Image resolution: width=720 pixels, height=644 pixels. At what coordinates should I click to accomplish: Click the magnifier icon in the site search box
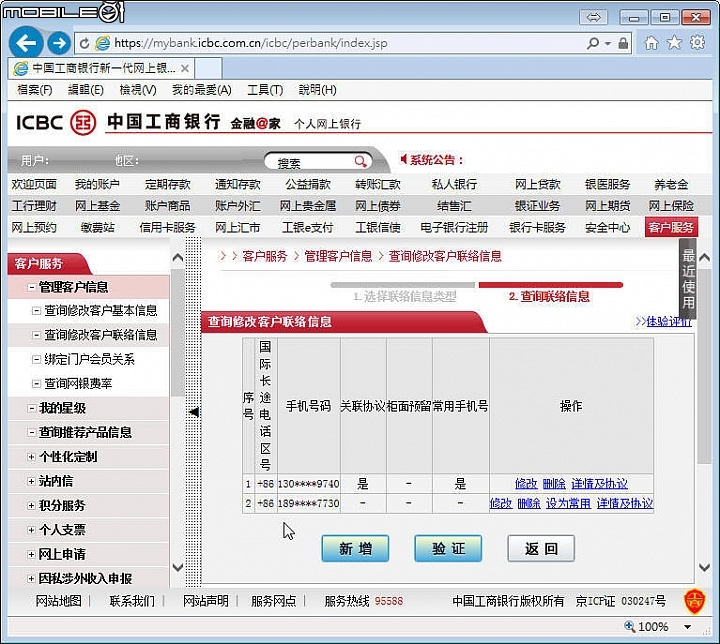click(360, 161)
